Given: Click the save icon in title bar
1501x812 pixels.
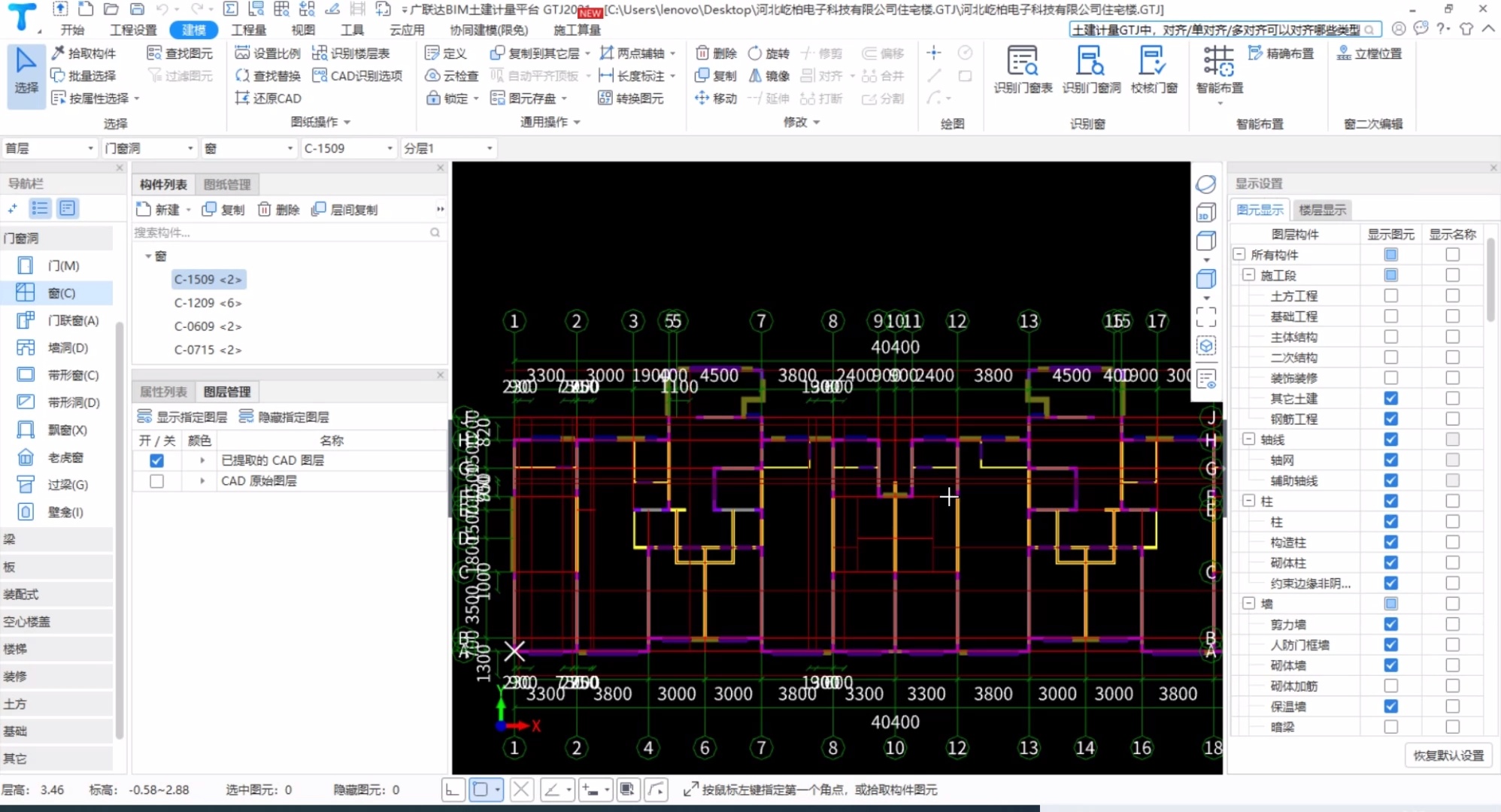Looking at the screenshot, I should [137, 9].
